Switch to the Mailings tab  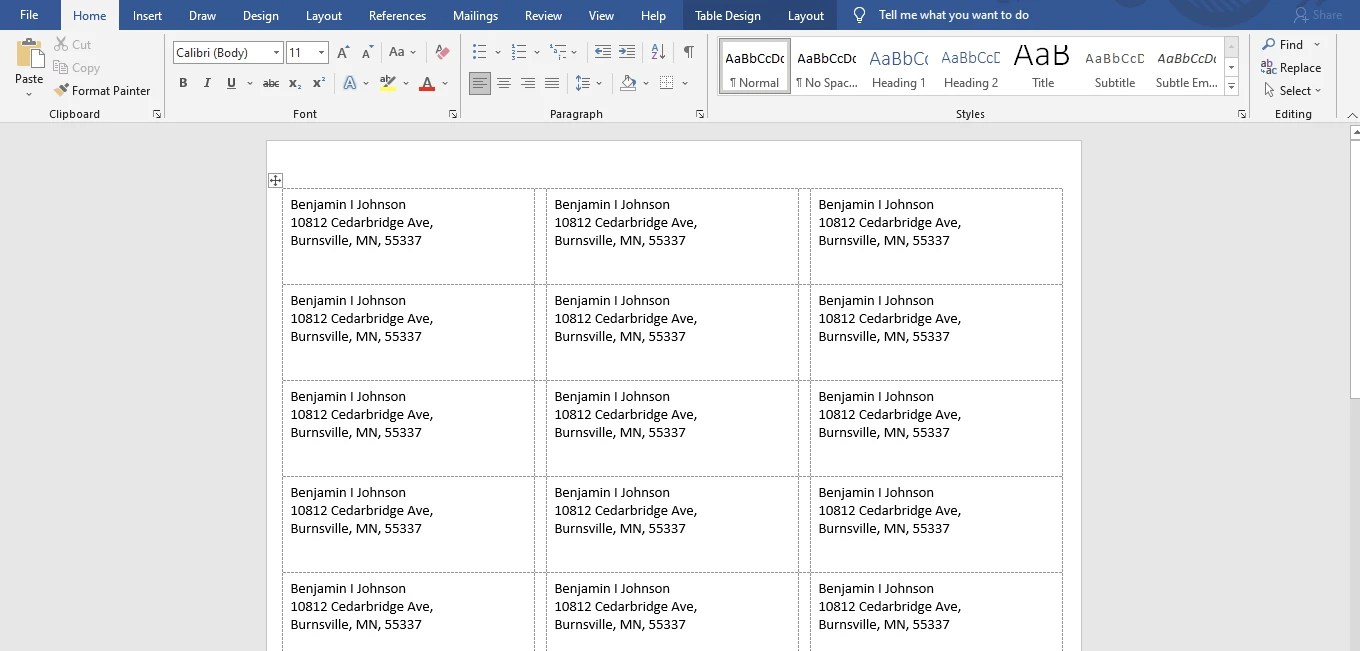(x=475, y=15)
